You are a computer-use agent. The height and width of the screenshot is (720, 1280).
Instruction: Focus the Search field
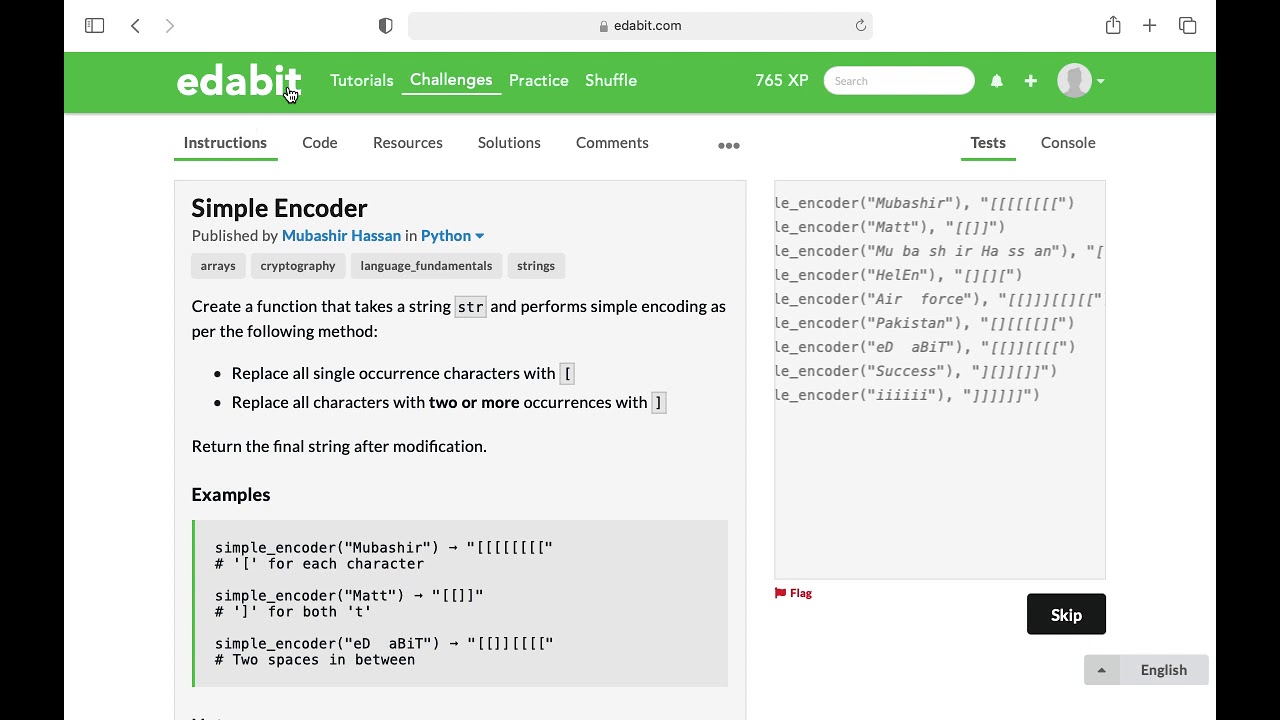[x=899, y=81]
